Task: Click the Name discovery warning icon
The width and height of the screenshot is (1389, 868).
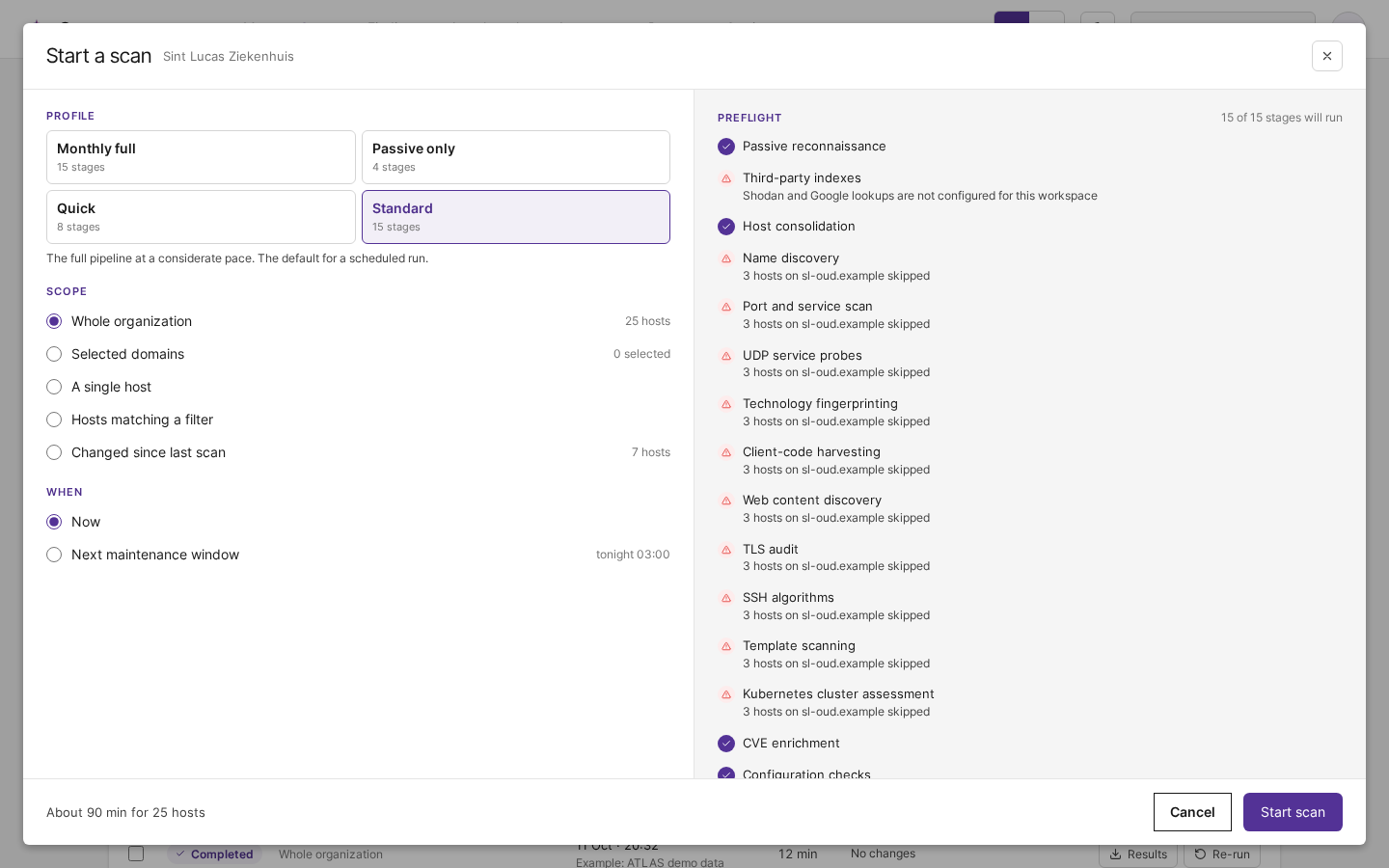Action: (x=726, y=258)
